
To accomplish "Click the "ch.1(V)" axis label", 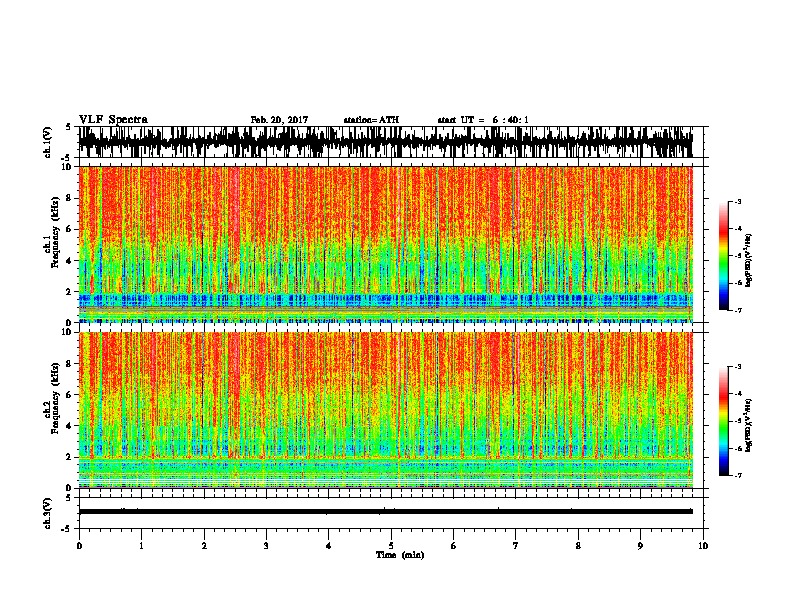I will click(x=48, y=143).
